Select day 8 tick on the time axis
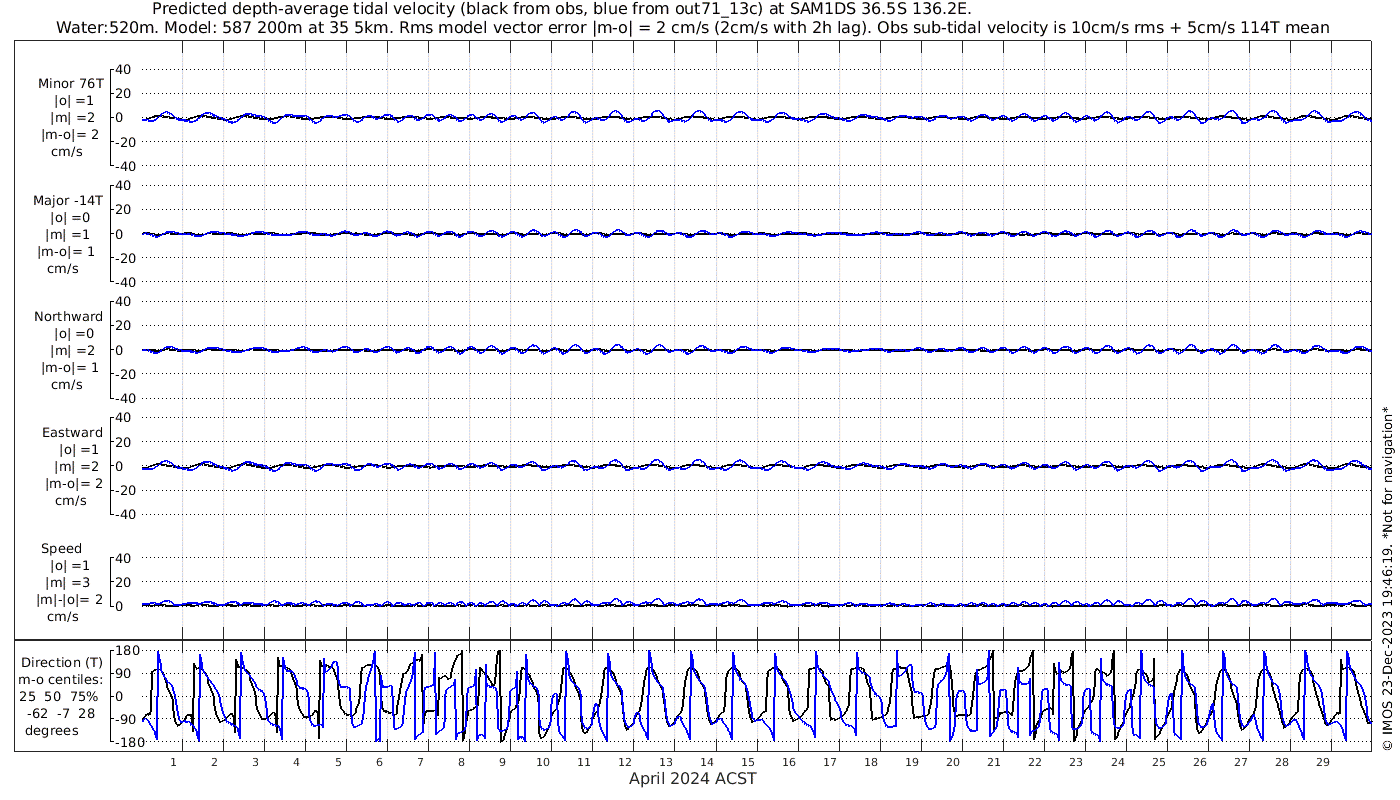Viewport: 1400px width, 800px height. pyautogui.click(x=461, y=762)
